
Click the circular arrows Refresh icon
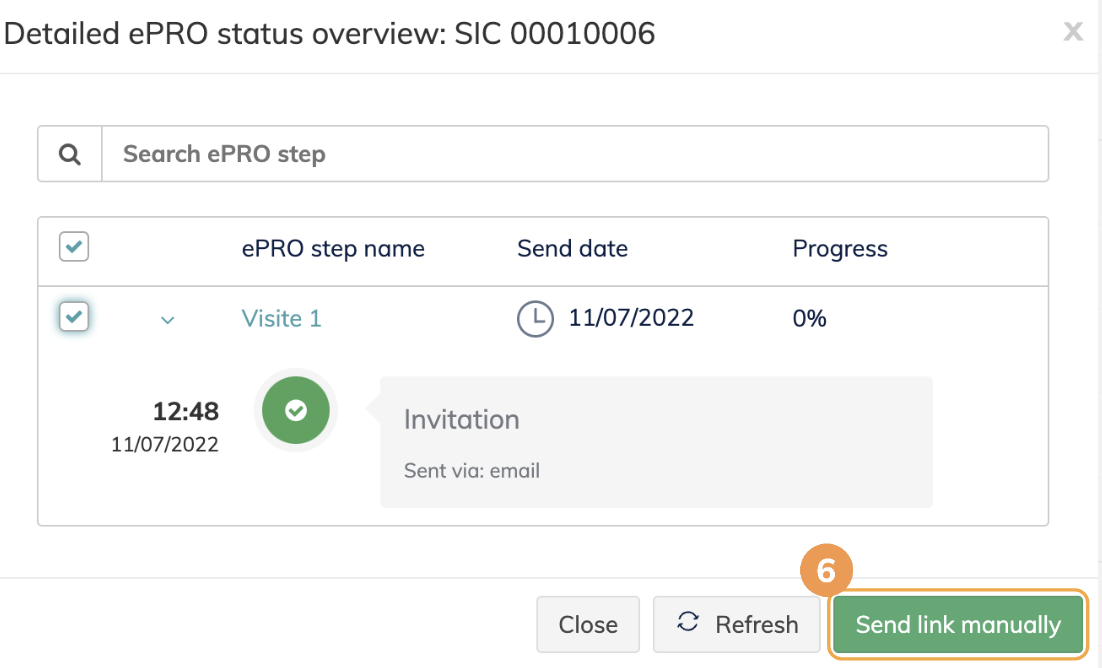[x=688, y=623]
